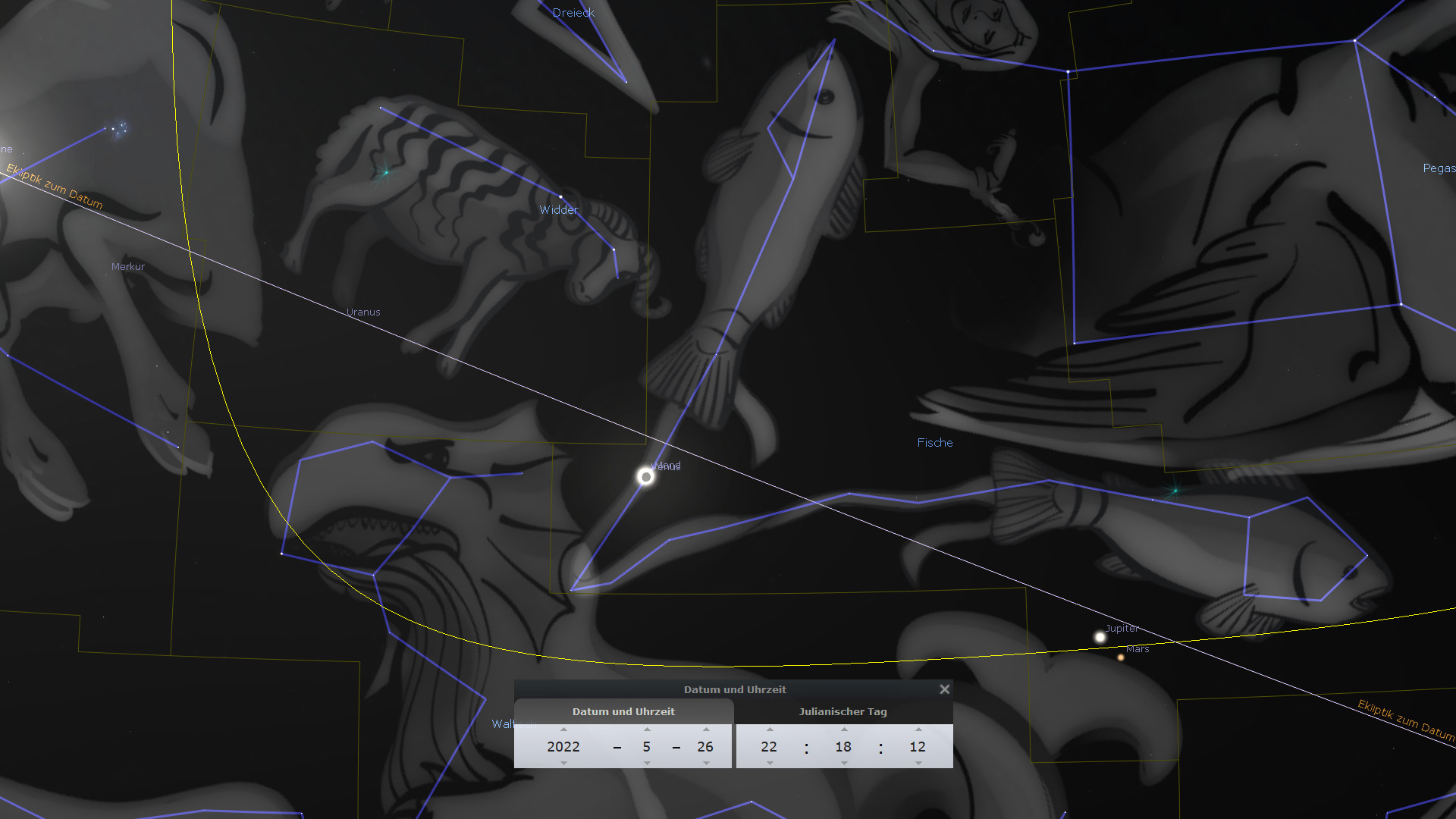Select the bright Moon disc near Venus
The height and width of the screenshot is (819, 1456).
coord(645,476)
